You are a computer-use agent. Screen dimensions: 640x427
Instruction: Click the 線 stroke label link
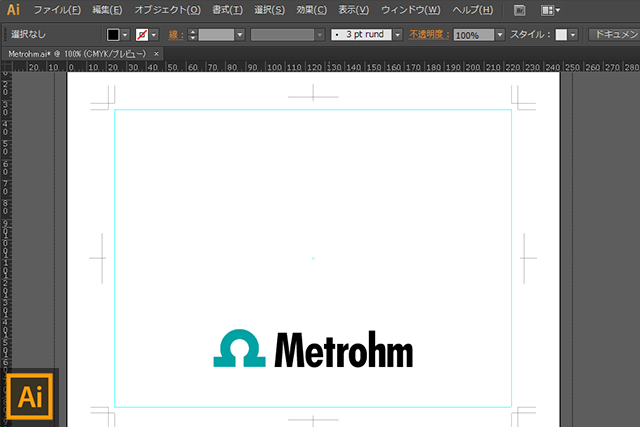(176, 35)
